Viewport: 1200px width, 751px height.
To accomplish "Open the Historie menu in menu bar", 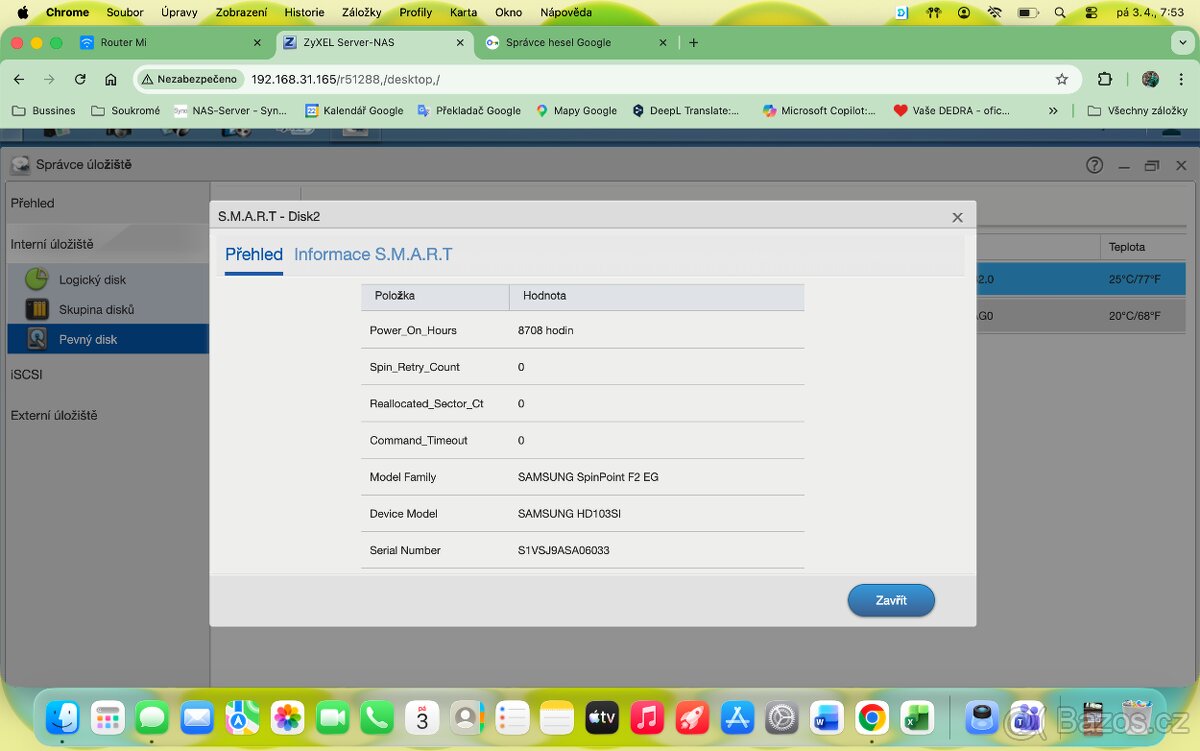I will (304, 12).
